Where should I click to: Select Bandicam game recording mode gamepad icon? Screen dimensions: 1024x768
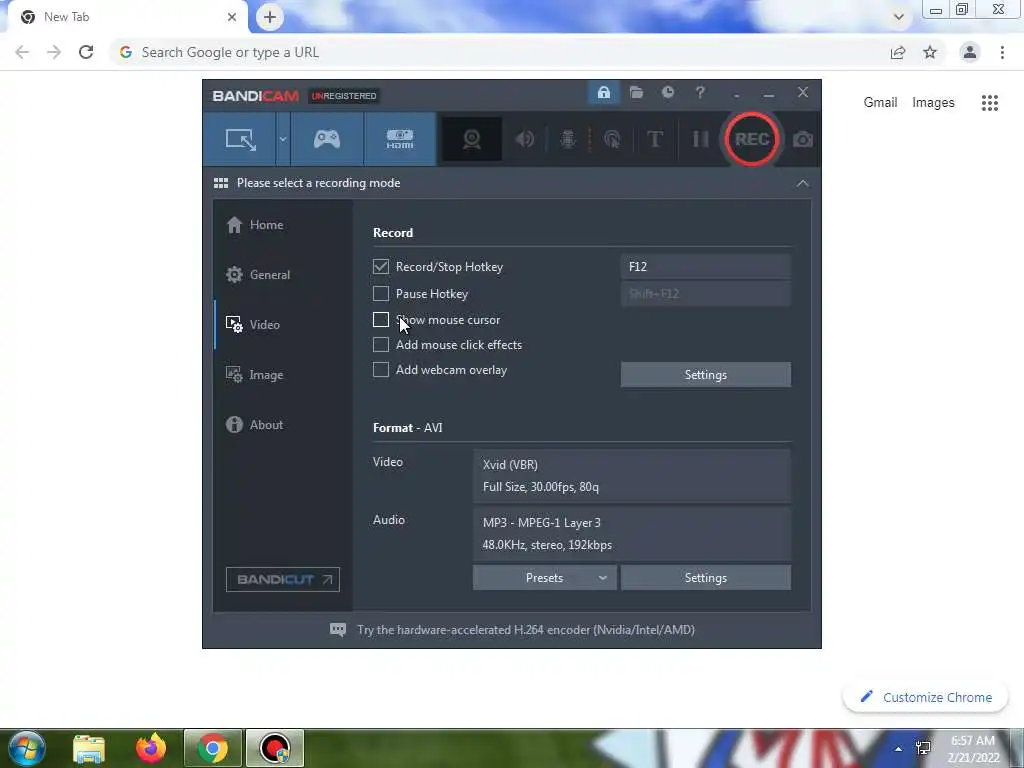327,139
